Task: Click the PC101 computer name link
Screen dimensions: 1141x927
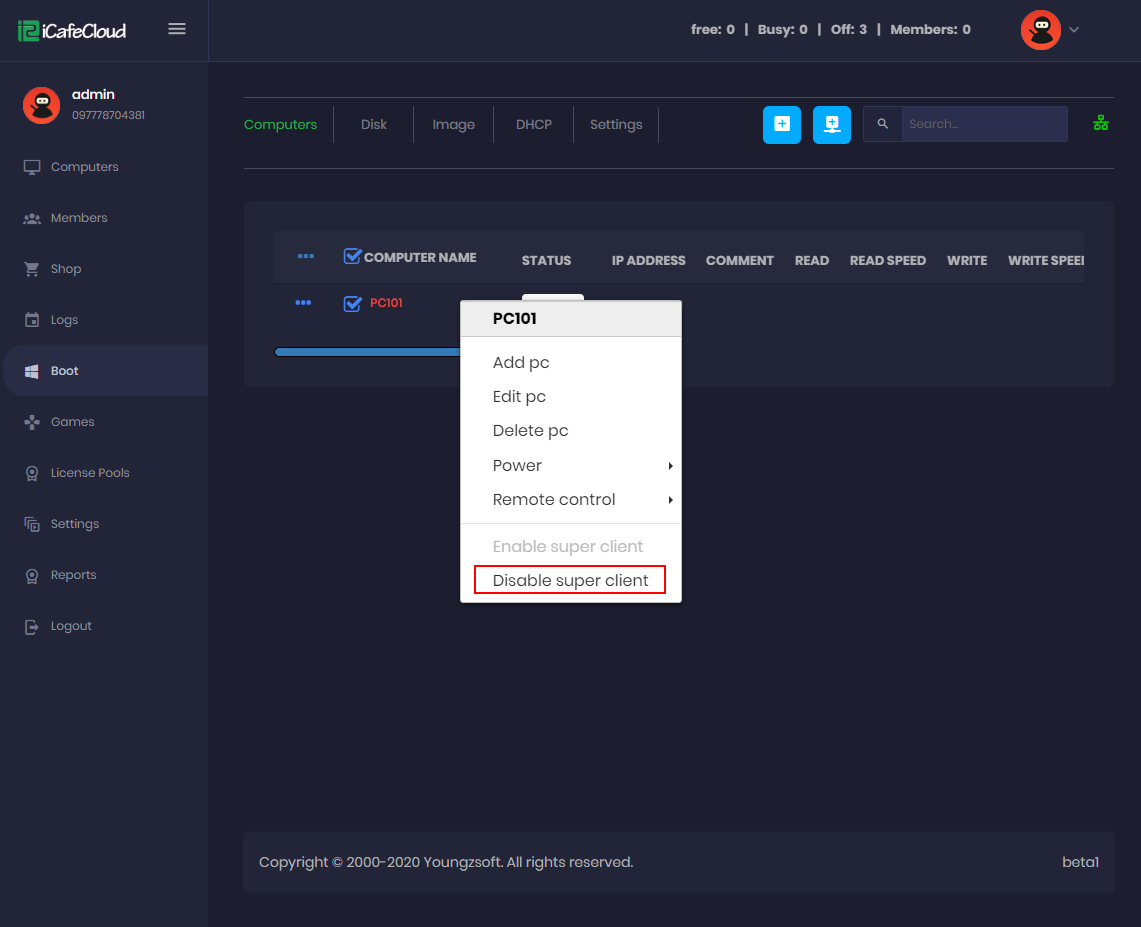Action: click(386, 303)
